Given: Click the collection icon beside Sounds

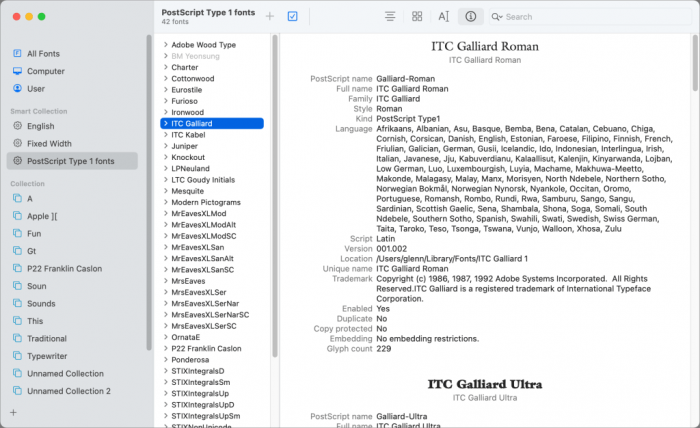Looking at the screenshot, I should 17,303.
